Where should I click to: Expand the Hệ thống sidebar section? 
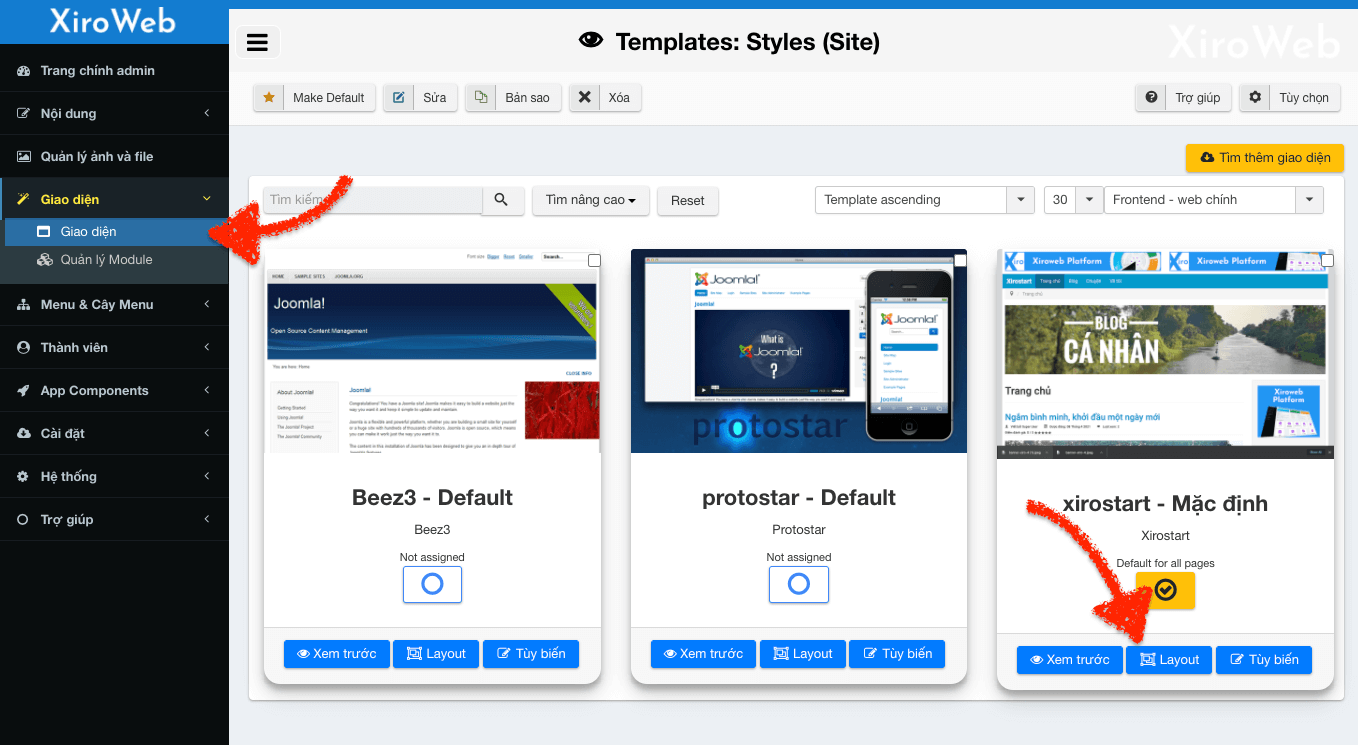[x=114, y=477]
